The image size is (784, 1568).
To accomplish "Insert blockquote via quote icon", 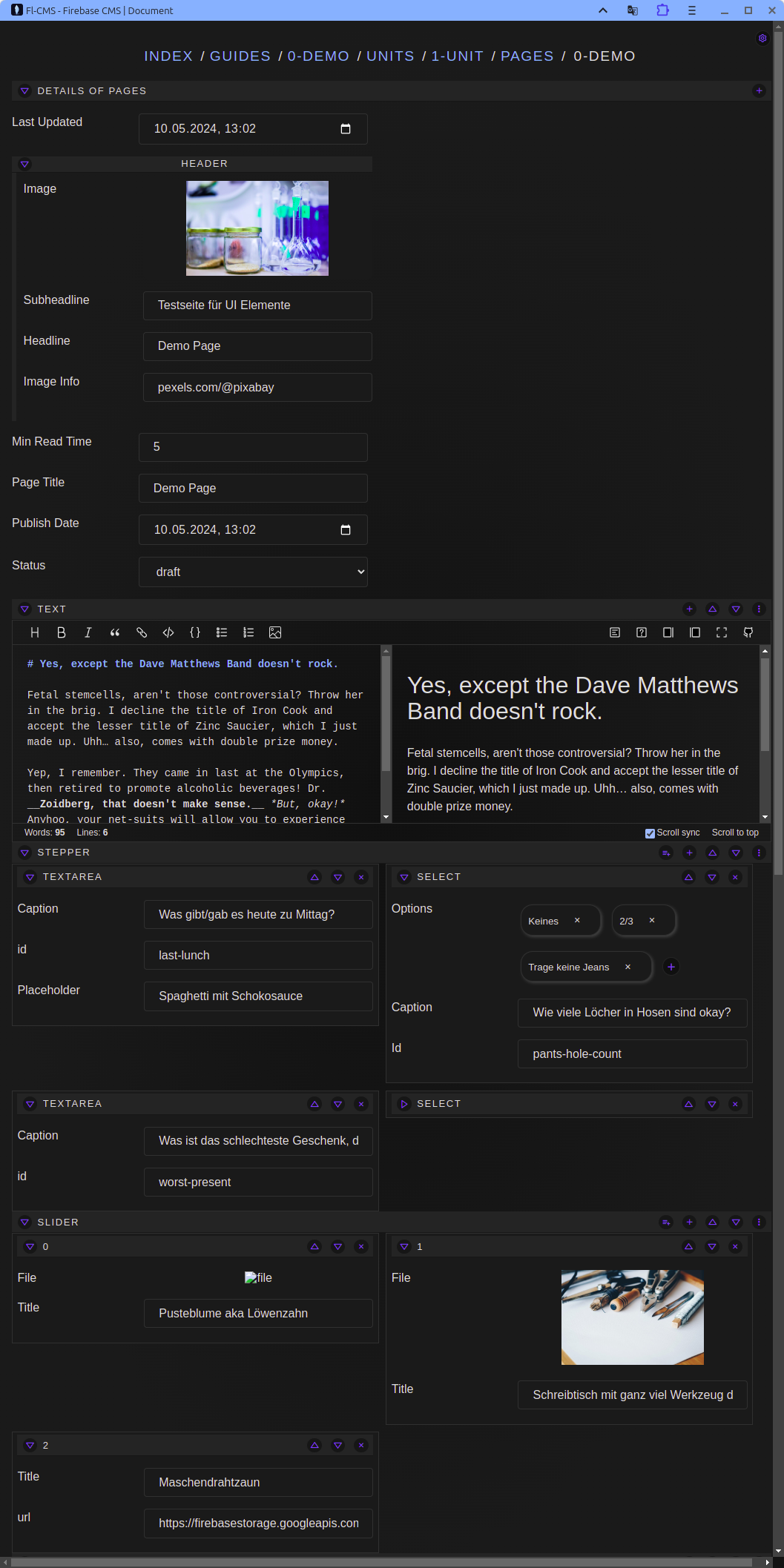I will click(115, 632).
